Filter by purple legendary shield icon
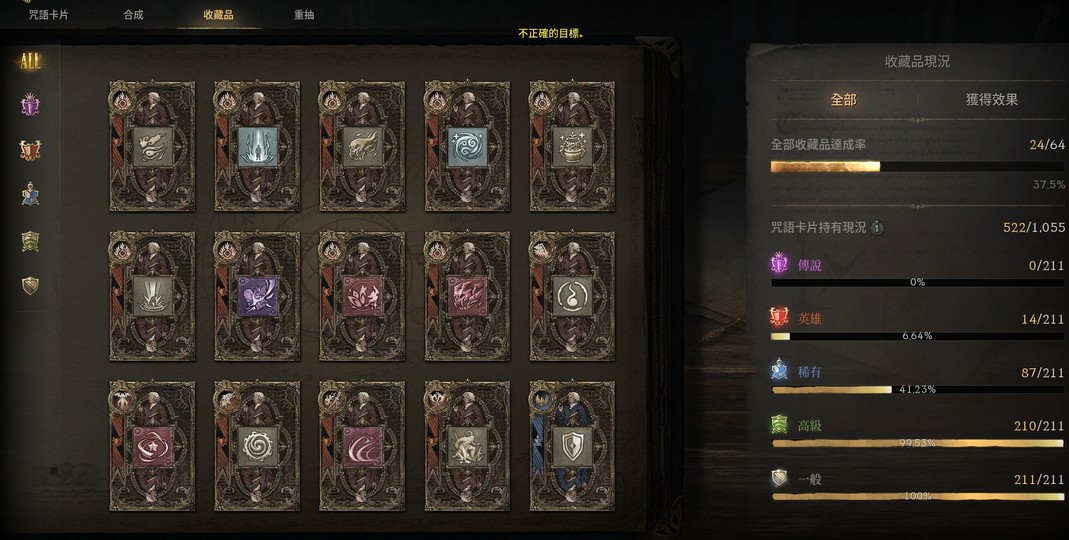Image resolution: width=1069 pixels, height=540 pixels. tap(30, 105)
